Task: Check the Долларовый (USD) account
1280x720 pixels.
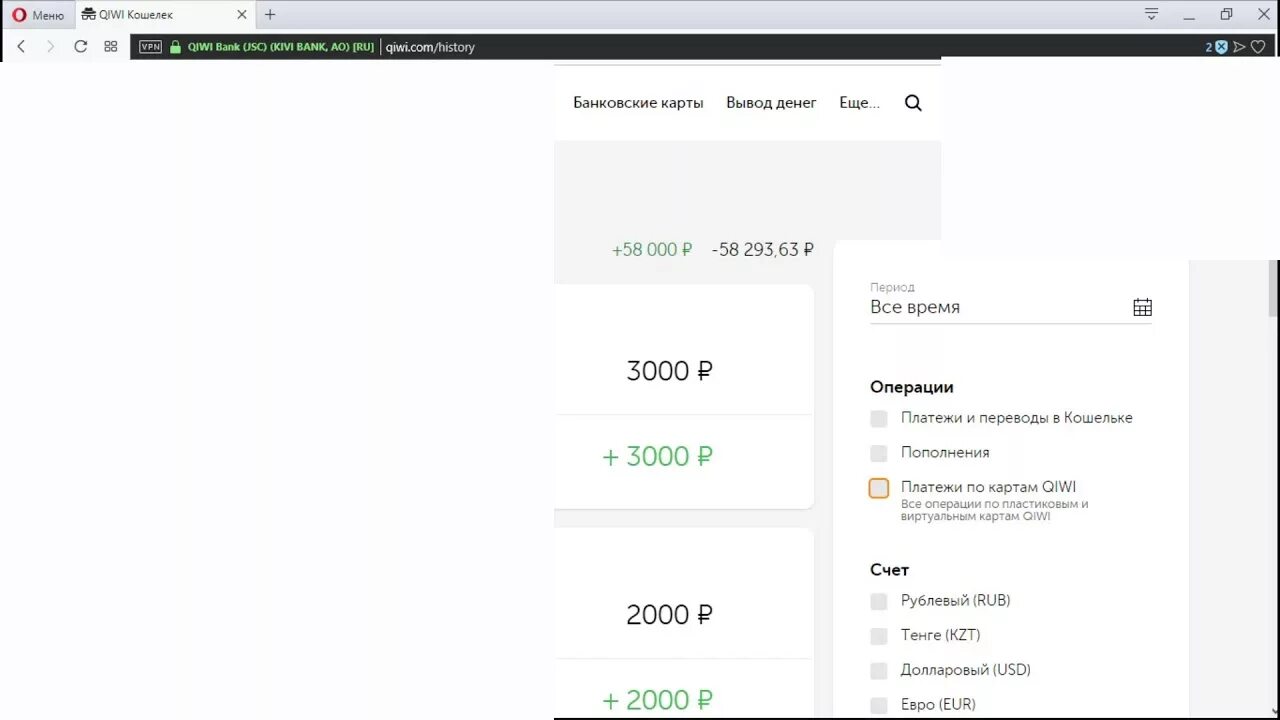Action: coord(879,670)
